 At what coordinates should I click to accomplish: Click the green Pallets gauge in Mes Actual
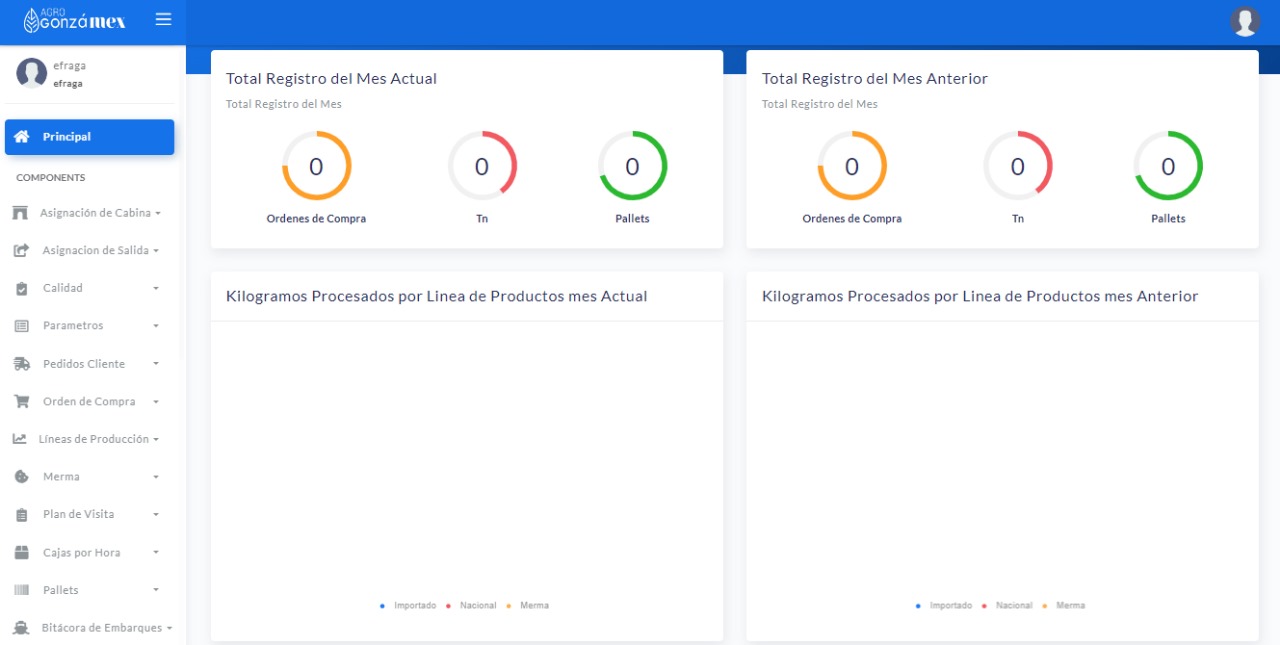632,166
